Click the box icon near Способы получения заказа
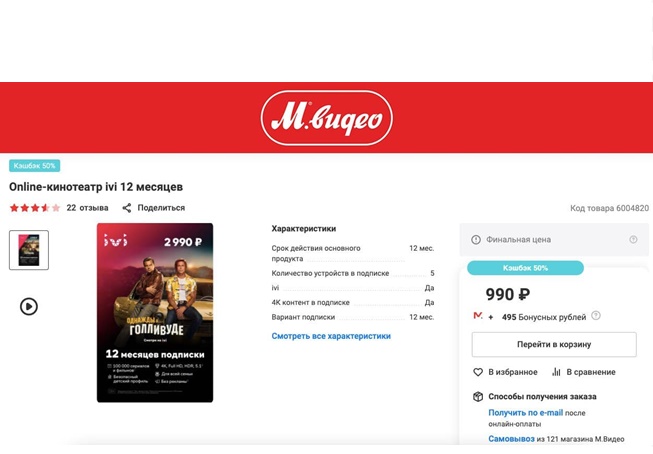The width and height of the screenshot is (653, 454). pos(478,397)
